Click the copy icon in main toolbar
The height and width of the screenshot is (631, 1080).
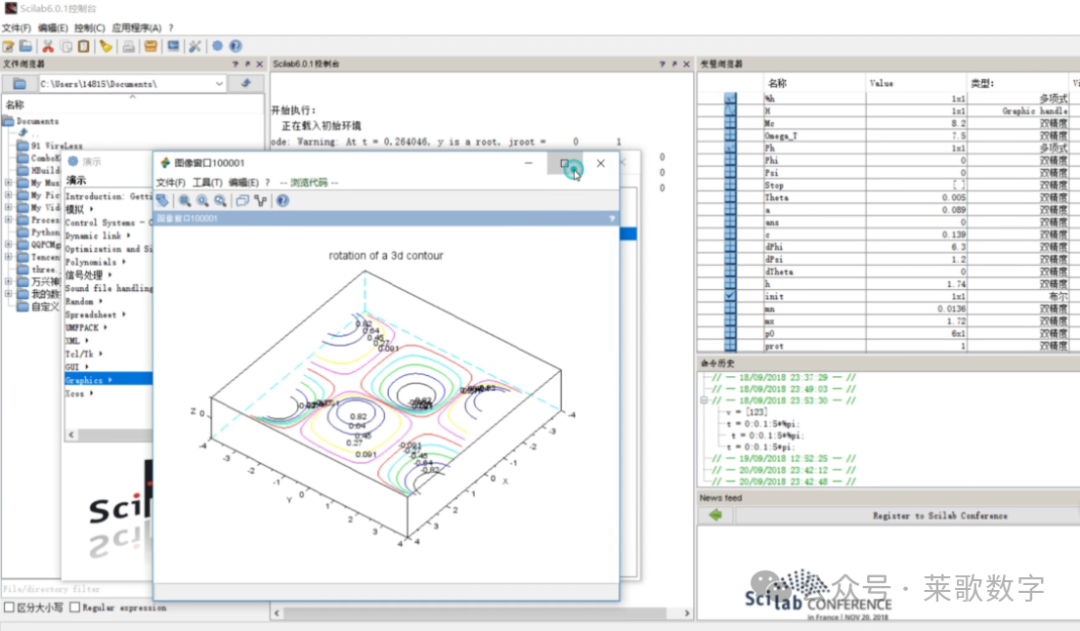[66, 46]
